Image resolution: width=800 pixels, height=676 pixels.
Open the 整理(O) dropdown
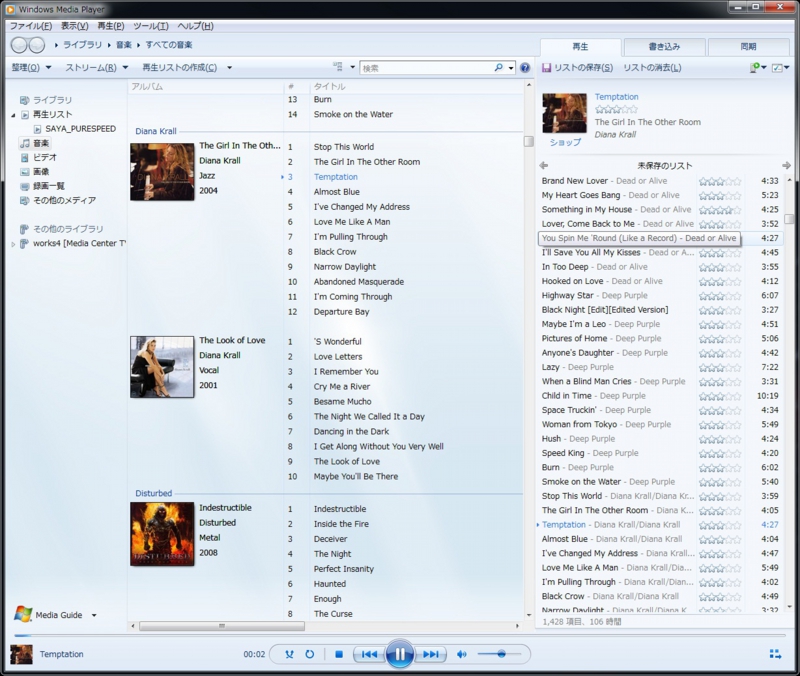click(x=32, y=67)
